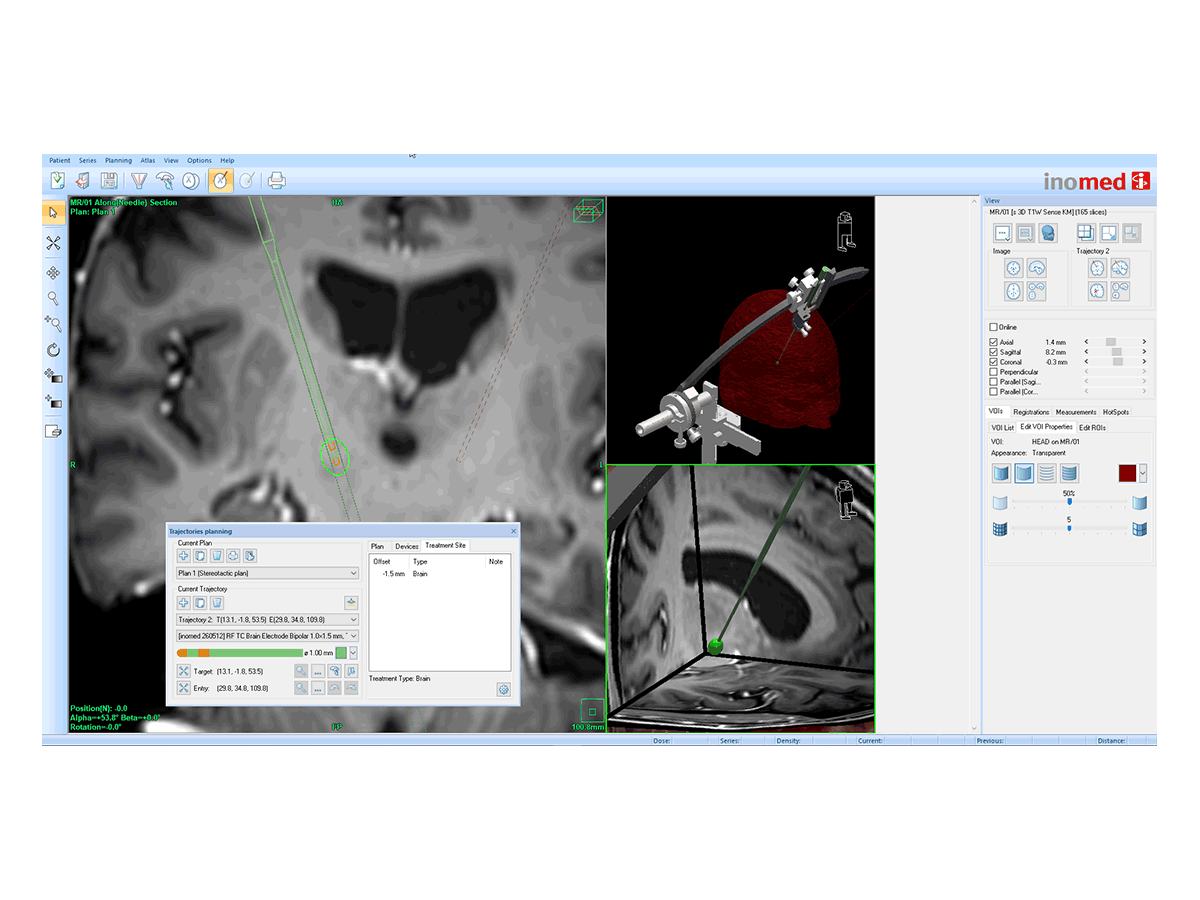Select the arrow pointer tool

point(53,212)
